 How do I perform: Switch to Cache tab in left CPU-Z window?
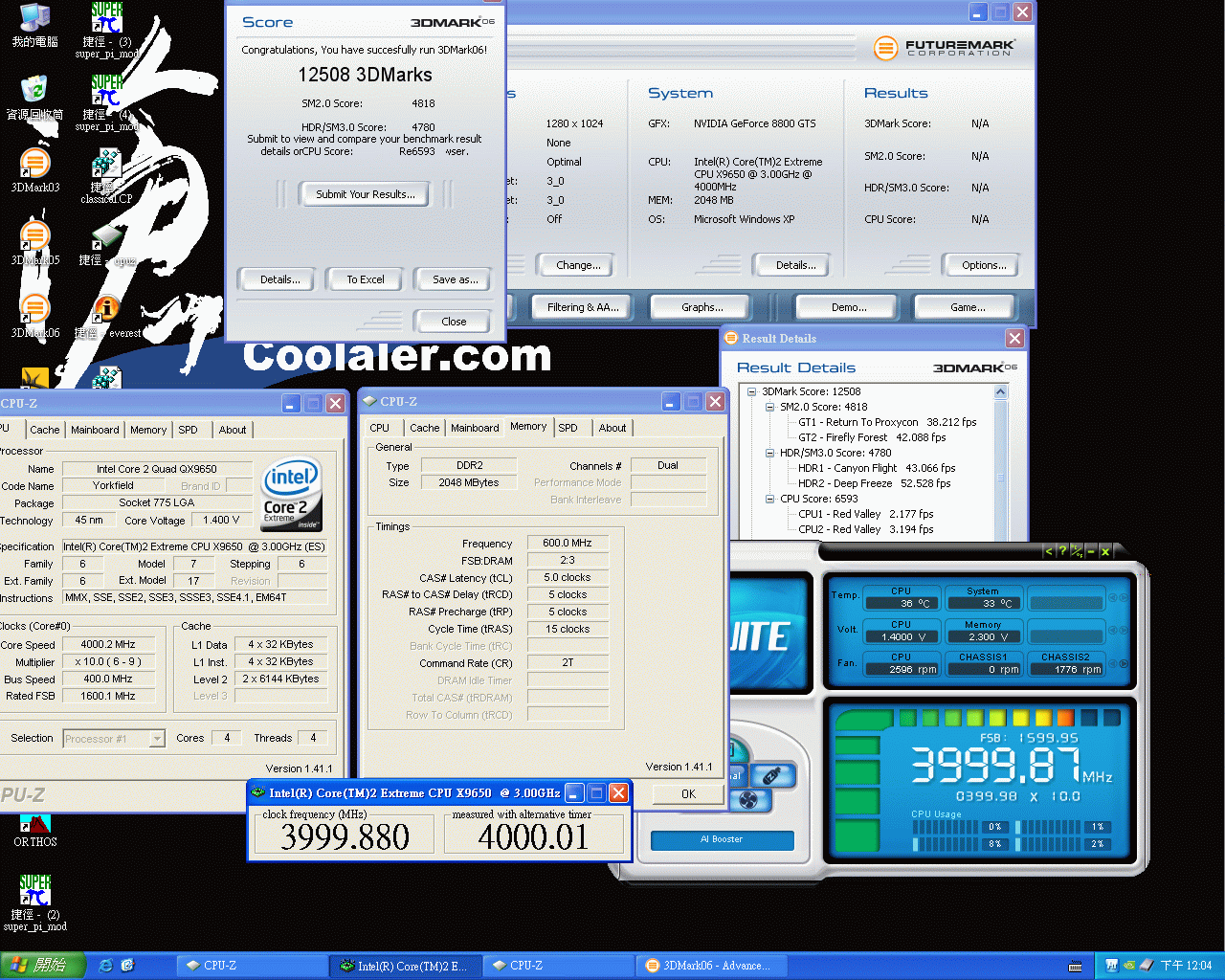click(44, 430)
